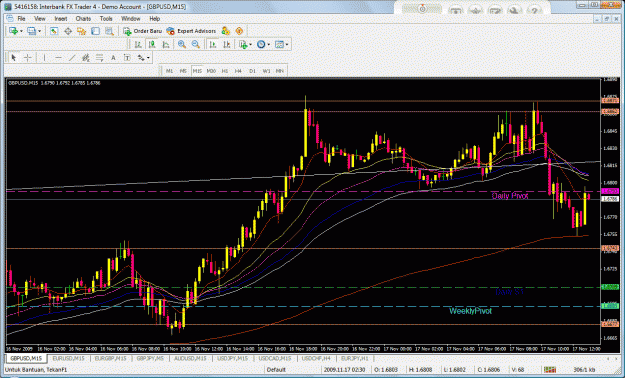Open the Help menu
This screenshot has height=378, width=625.
pos(155,19)
